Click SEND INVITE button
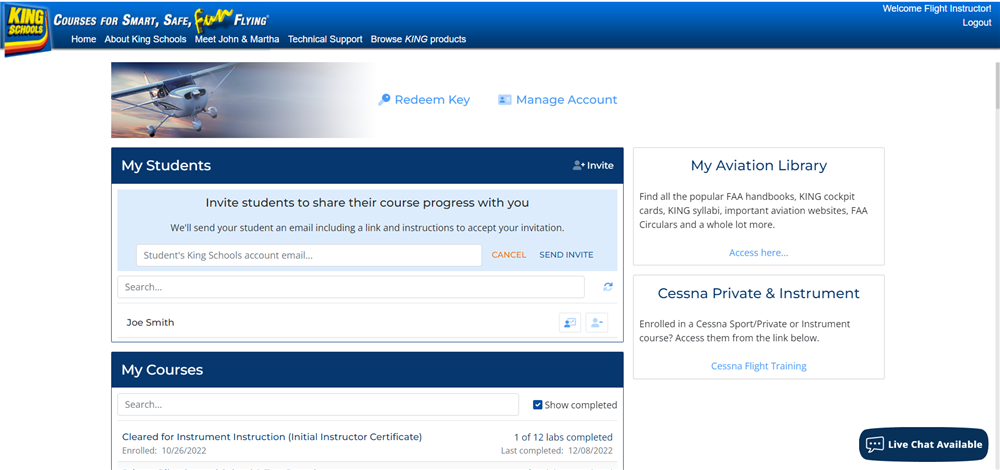Image resolution: width=1000 pixels, height=470 pixels. pyautogui.click(x=566, y=255)
